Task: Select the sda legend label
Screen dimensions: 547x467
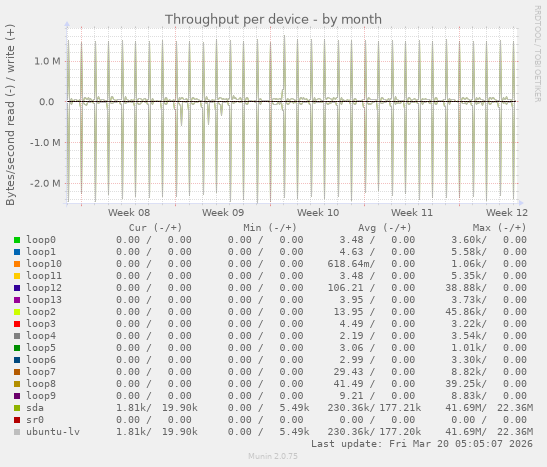Action: tap(35, 408)
